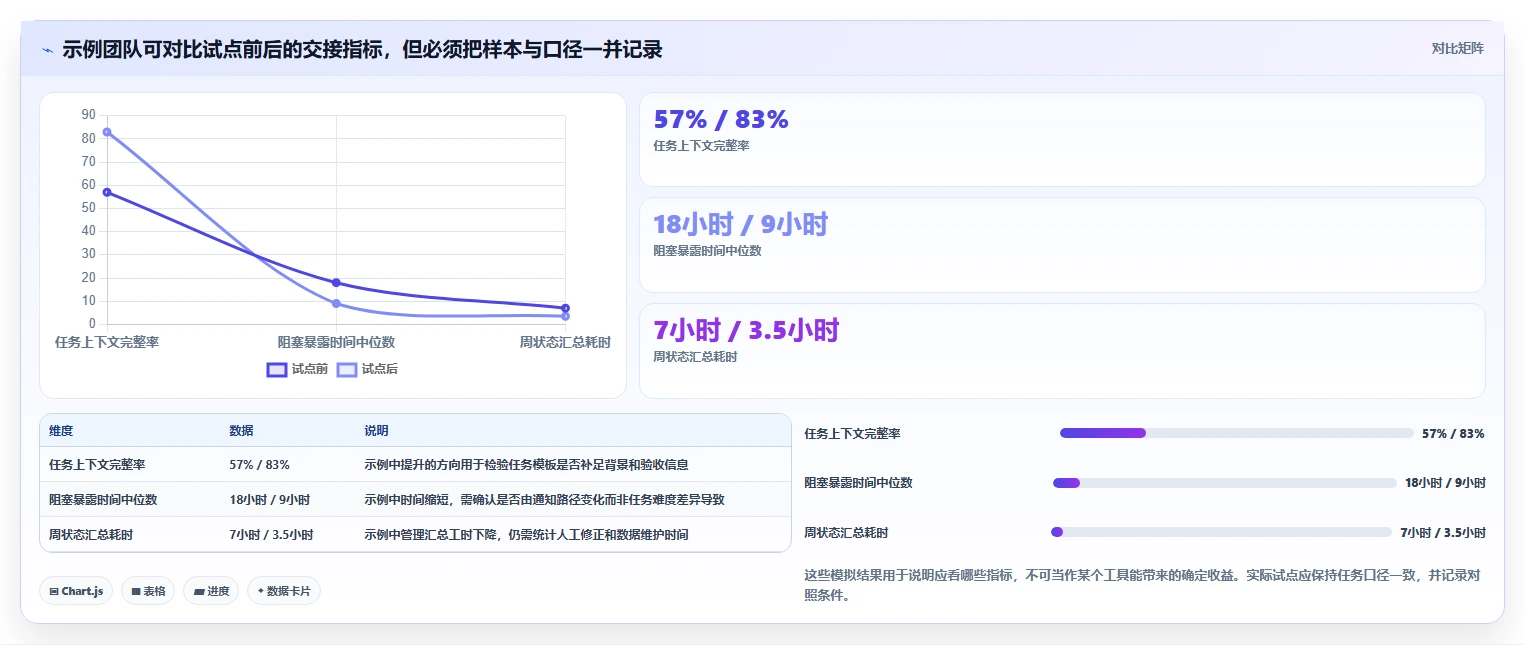Click the 试点前 point above 阻塞暴露时间中位数
This screenshot has height=645, width=1525.
(336, 283)
